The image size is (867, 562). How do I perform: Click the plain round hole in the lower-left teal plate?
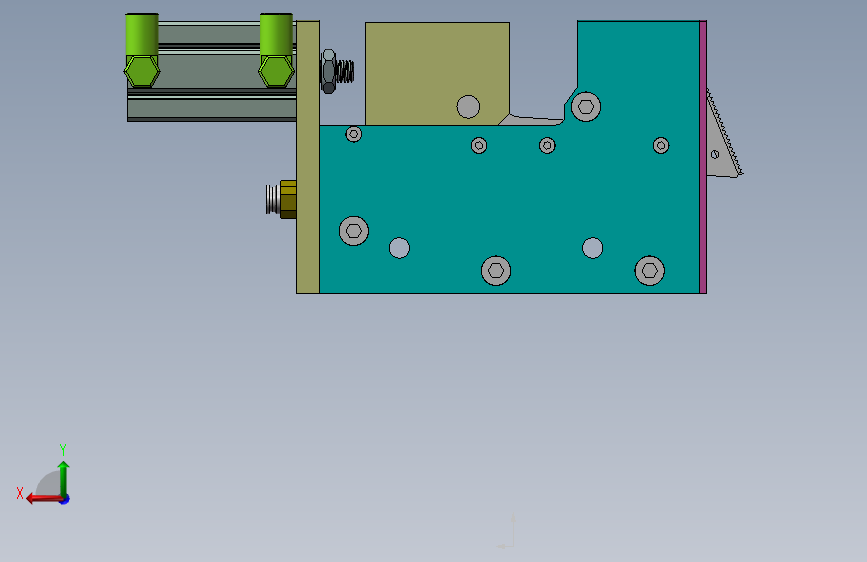(399, 248)
